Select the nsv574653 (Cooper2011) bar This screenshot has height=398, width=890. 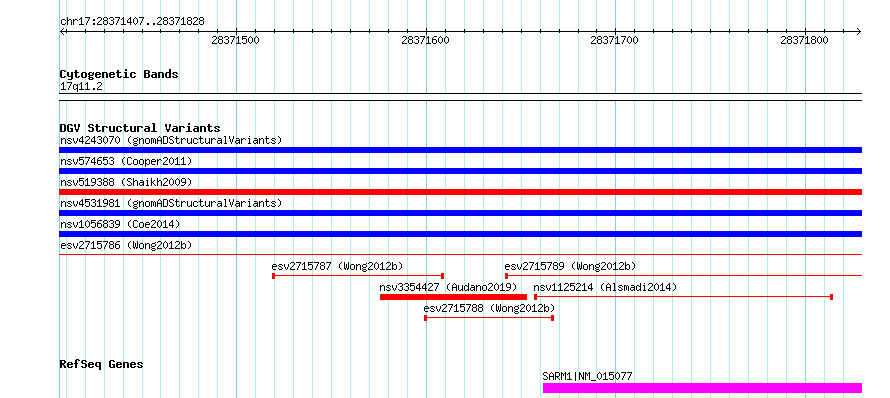click(x=460, y=171)
